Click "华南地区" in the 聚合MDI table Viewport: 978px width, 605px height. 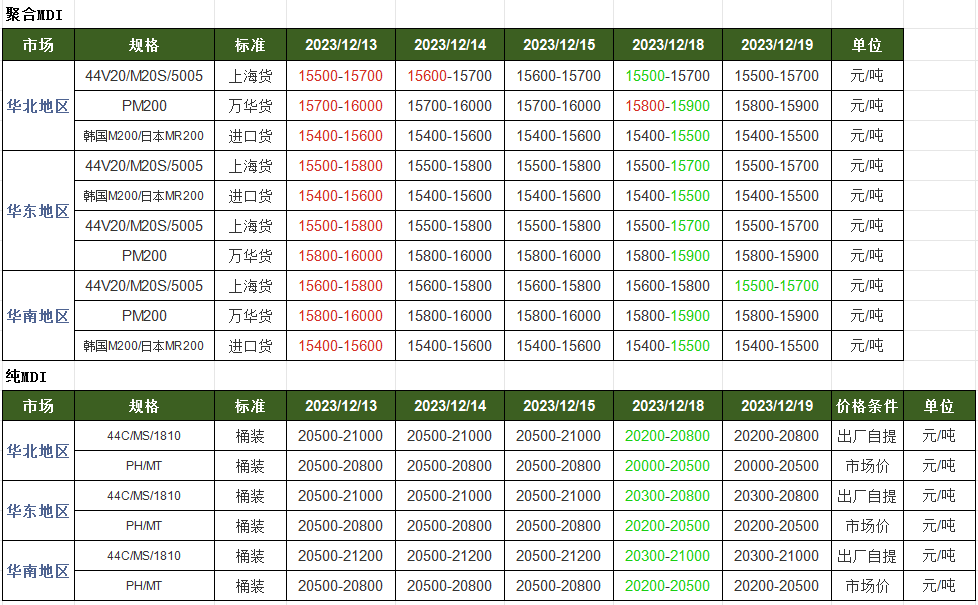[x=38, y=316]
